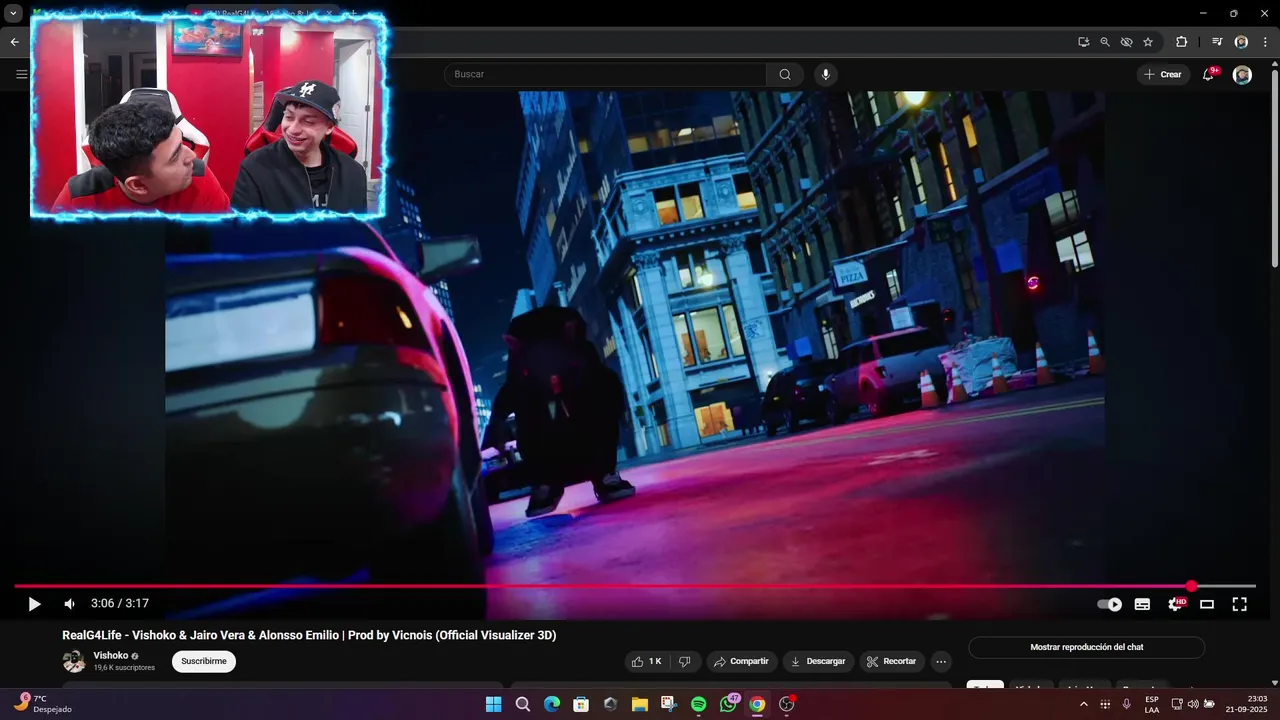This screenshot has width=1280, height=720.
Task: Open Chrome three-dot menu
Action: pyautogui.click(x=1265, y=42)
